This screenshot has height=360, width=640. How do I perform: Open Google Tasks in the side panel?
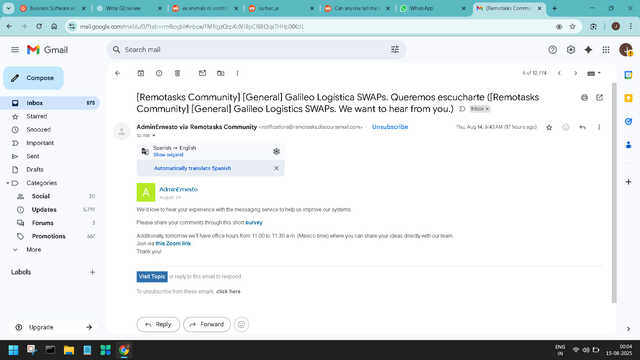click(629, 121)
